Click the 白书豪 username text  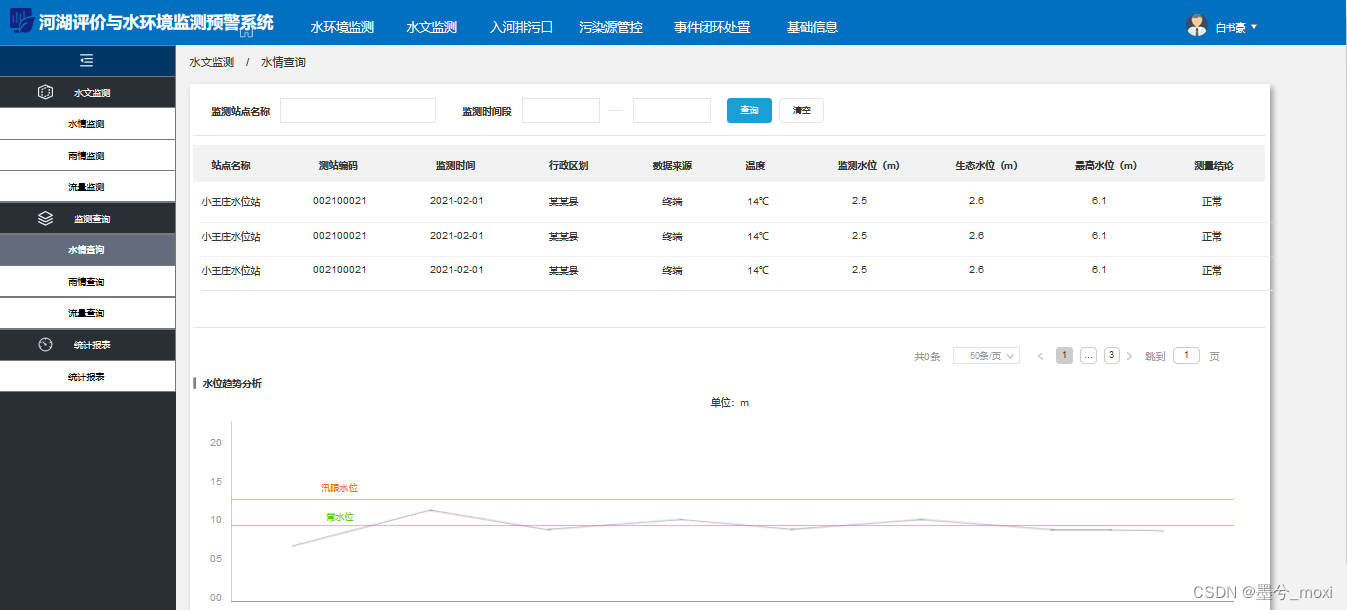1230,28
